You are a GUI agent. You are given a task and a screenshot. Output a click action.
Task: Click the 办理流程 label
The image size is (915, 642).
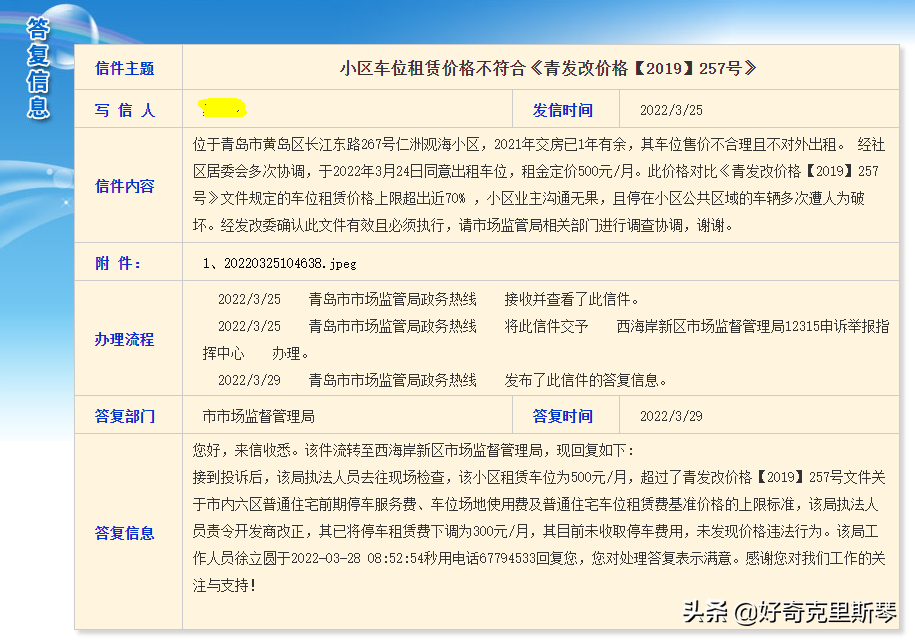(x=124, y=339)
